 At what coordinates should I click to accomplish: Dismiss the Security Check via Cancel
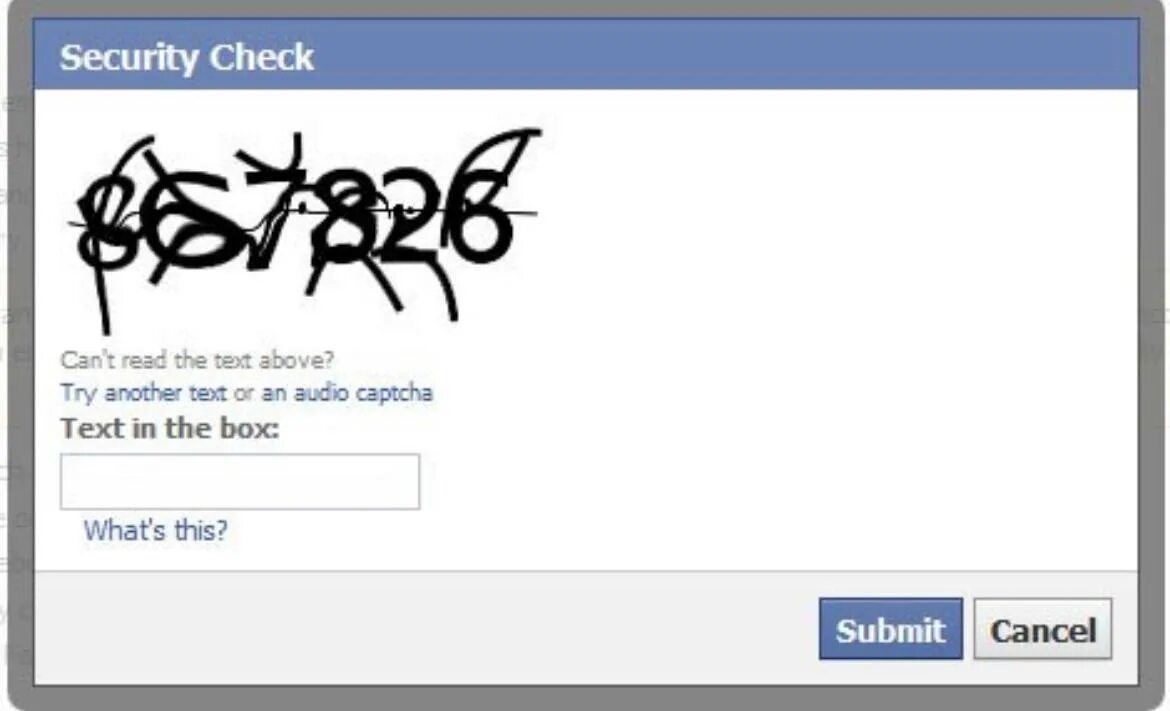1042,629
